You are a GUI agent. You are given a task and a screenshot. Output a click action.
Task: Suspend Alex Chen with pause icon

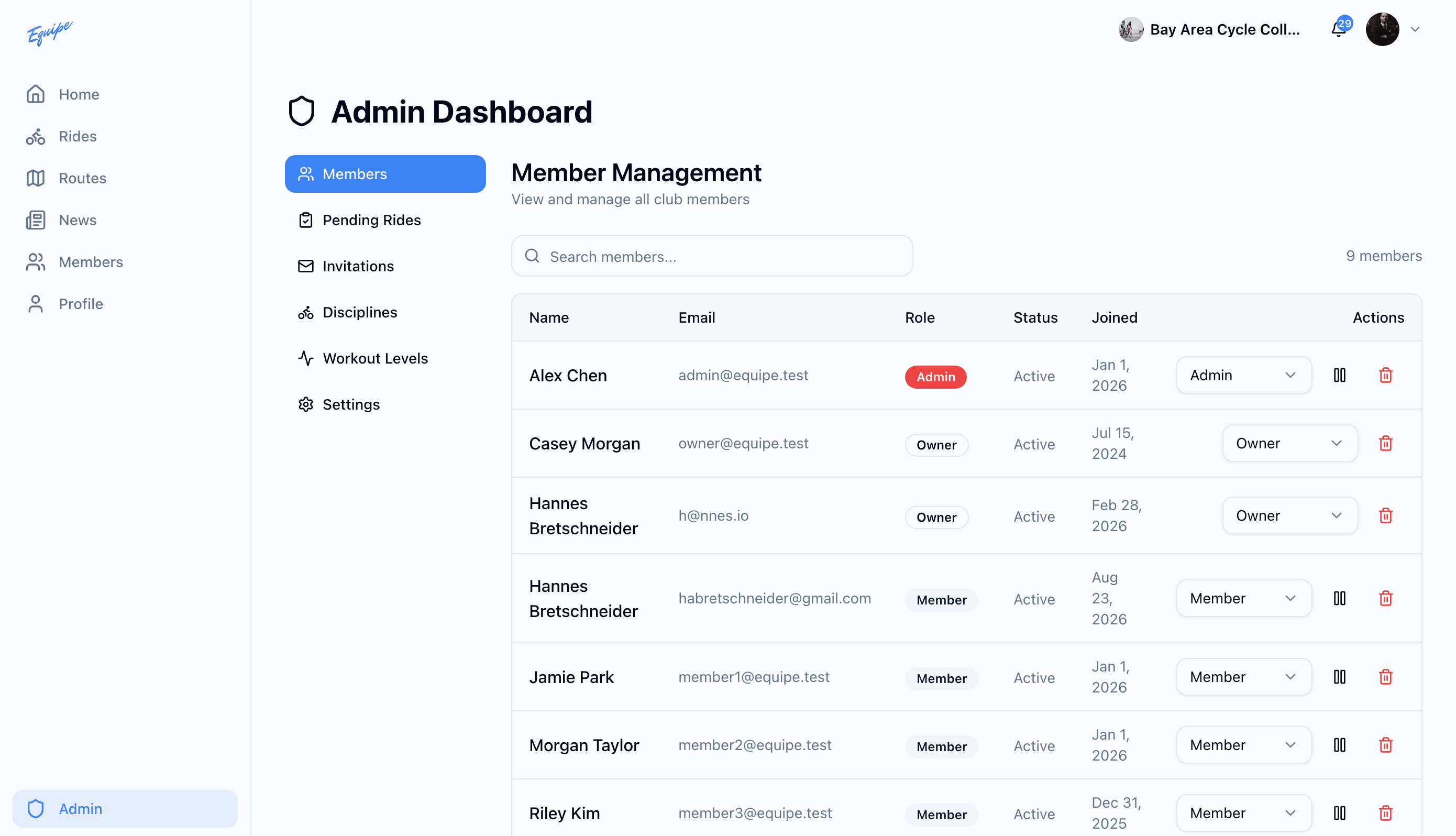click(x=1340, y=375)
